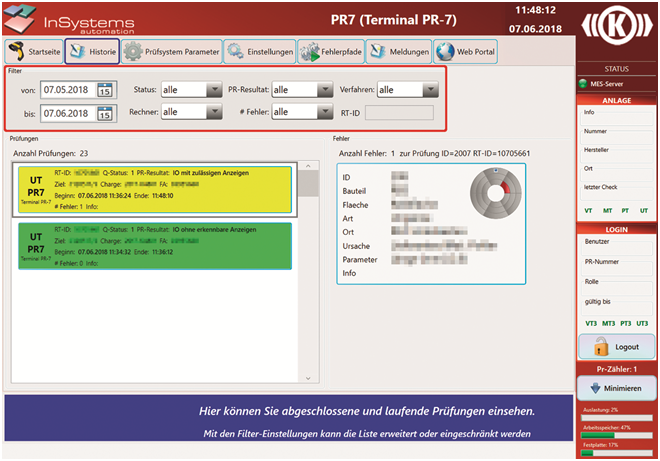Click the 'Ursache' label in Fehler panel
This screenshot has height=461, width=660.
click(x=356, y=246)
